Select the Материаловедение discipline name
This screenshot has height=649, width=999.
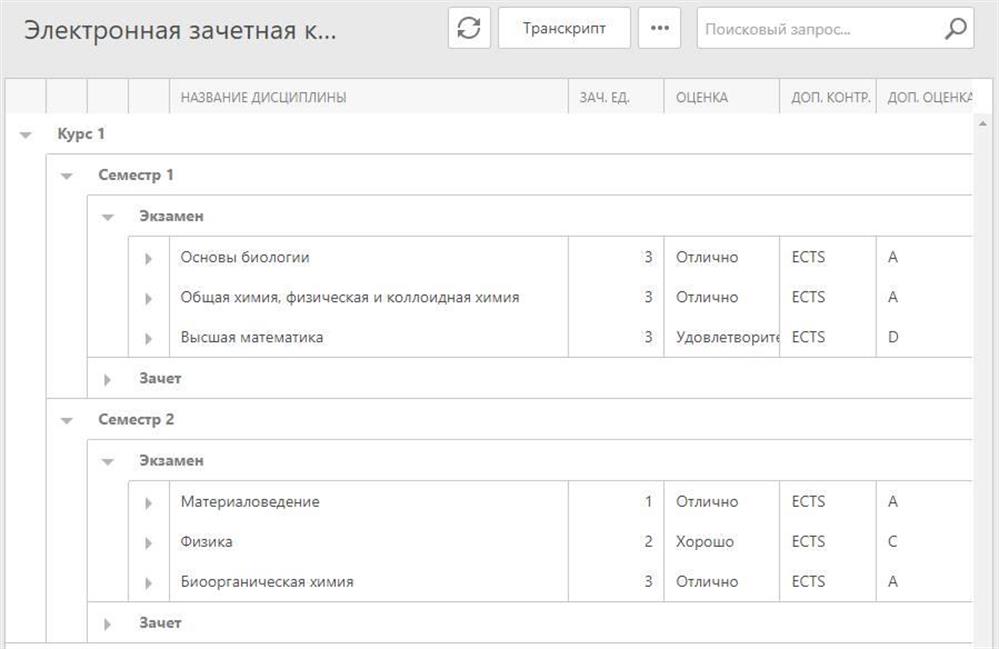pyautogui.click(x=250, y=502)
